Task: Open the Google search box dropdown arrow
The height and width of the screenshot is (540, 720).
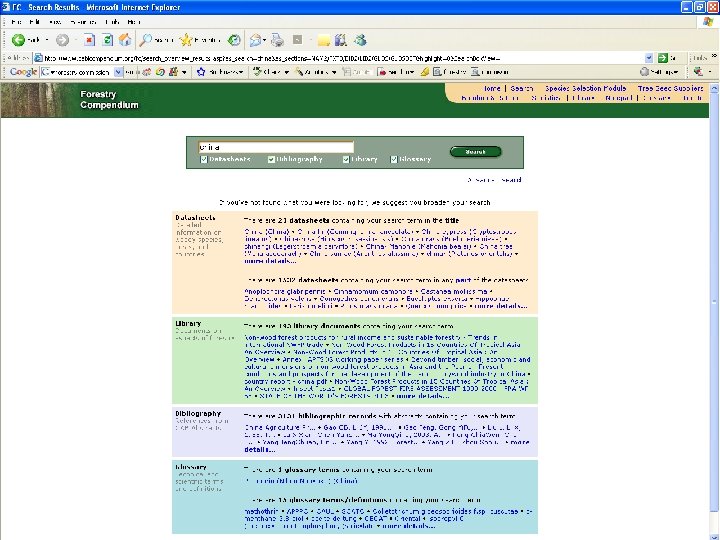Action: coord(118,72)
